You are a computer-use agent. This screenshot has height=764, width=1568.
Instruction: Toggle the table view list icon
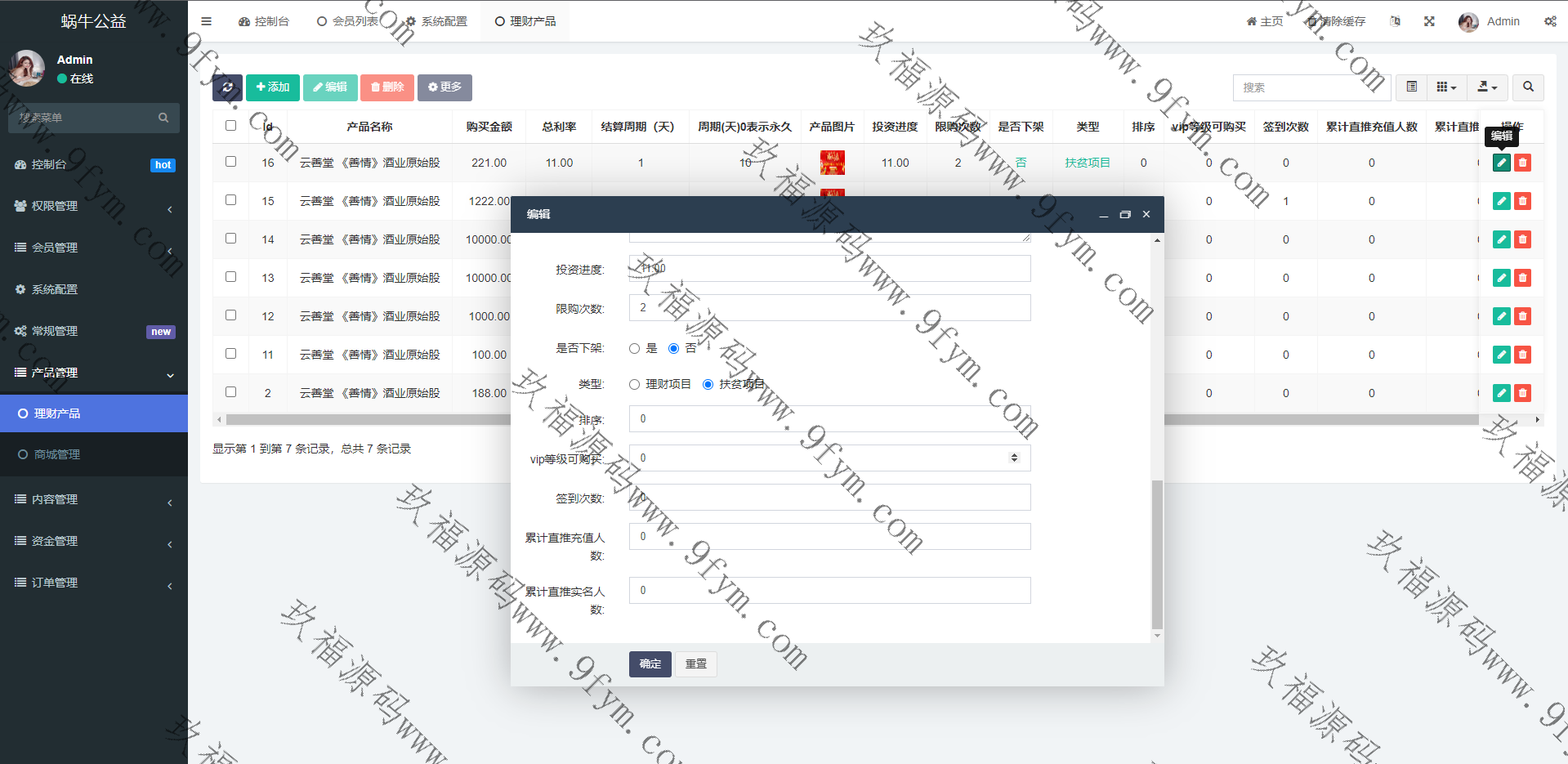1411,87
